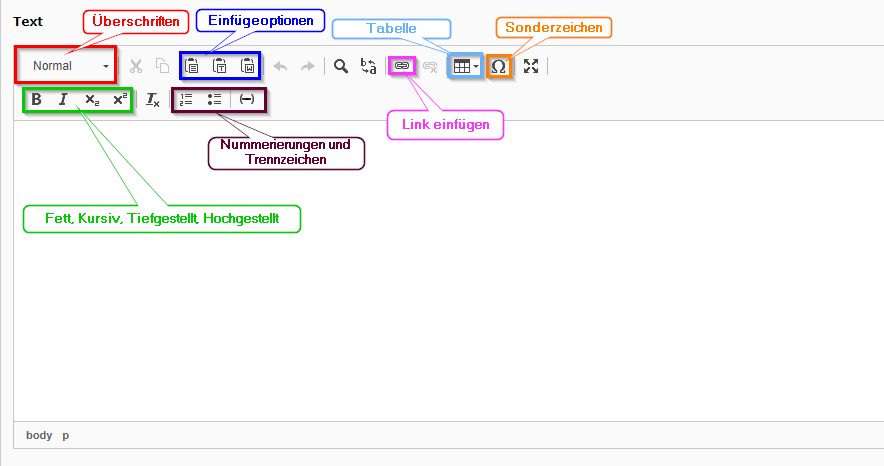This screenshot has height=466, width=884.
Task: Toggle superscript formatting
Action: pos(119,99)
